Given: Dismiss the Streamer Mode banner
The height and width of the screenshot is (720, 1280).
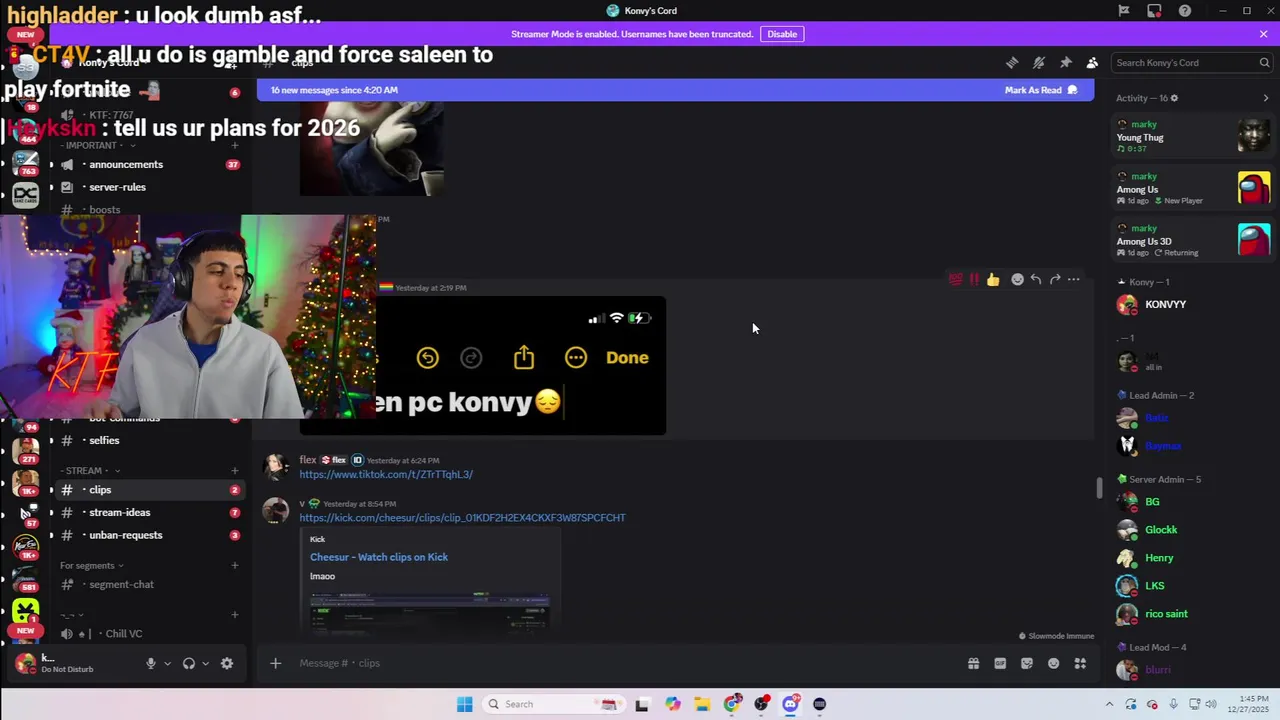Looking at the screenshot, I should tap(1263, 34).
